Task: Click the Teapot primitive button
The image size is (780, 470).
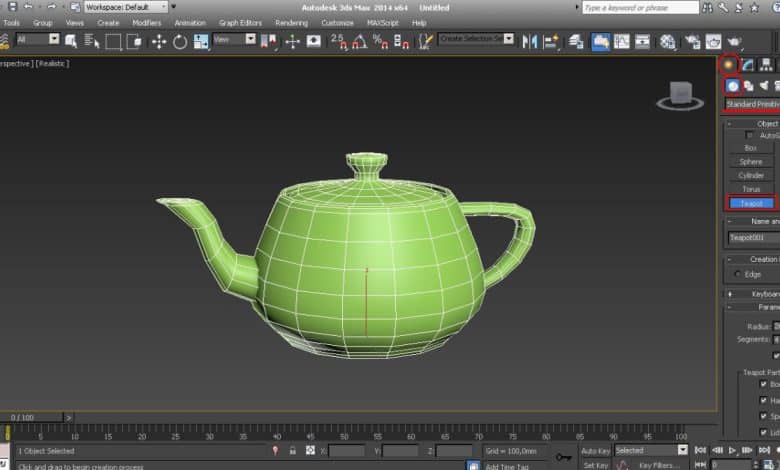Action: pos(751,203)
